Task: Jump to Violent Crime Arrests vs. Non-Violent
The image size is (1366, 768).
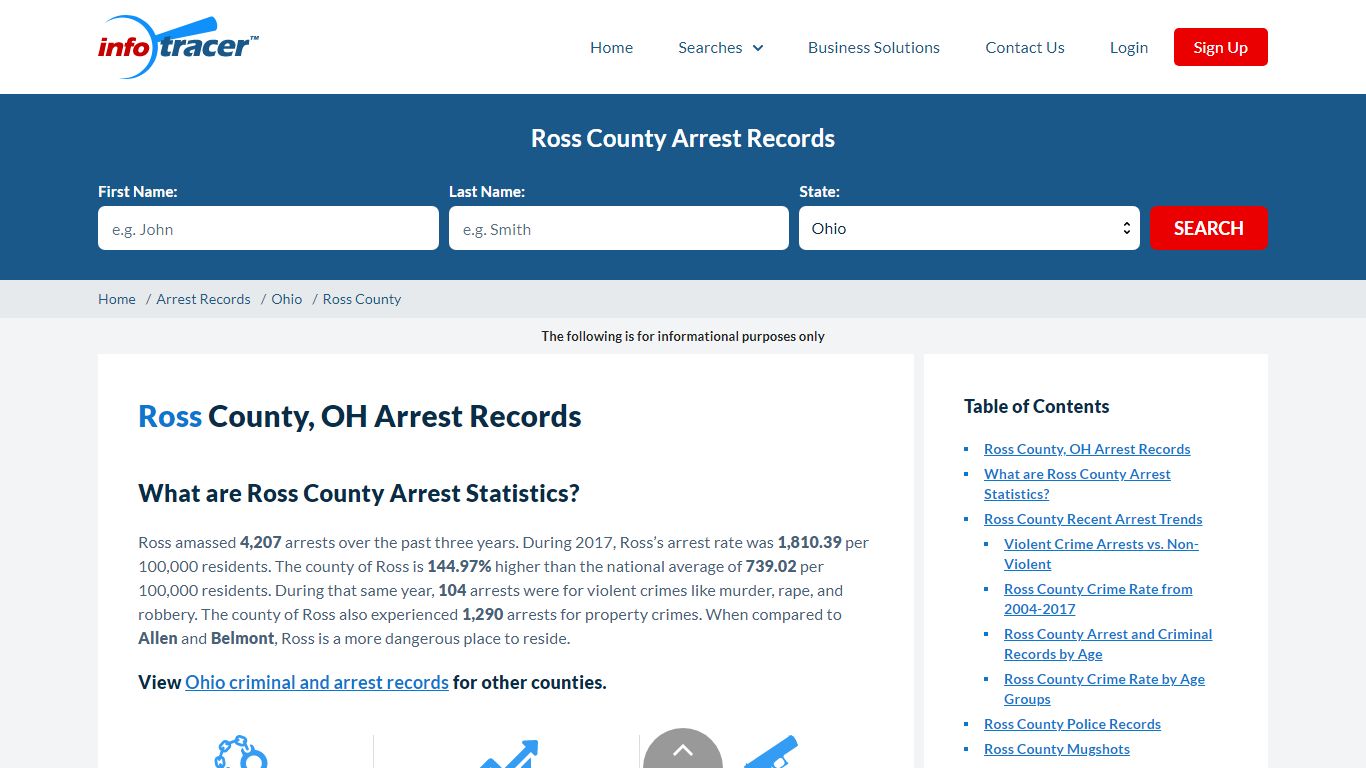Action: click(x=1101, y=554)
